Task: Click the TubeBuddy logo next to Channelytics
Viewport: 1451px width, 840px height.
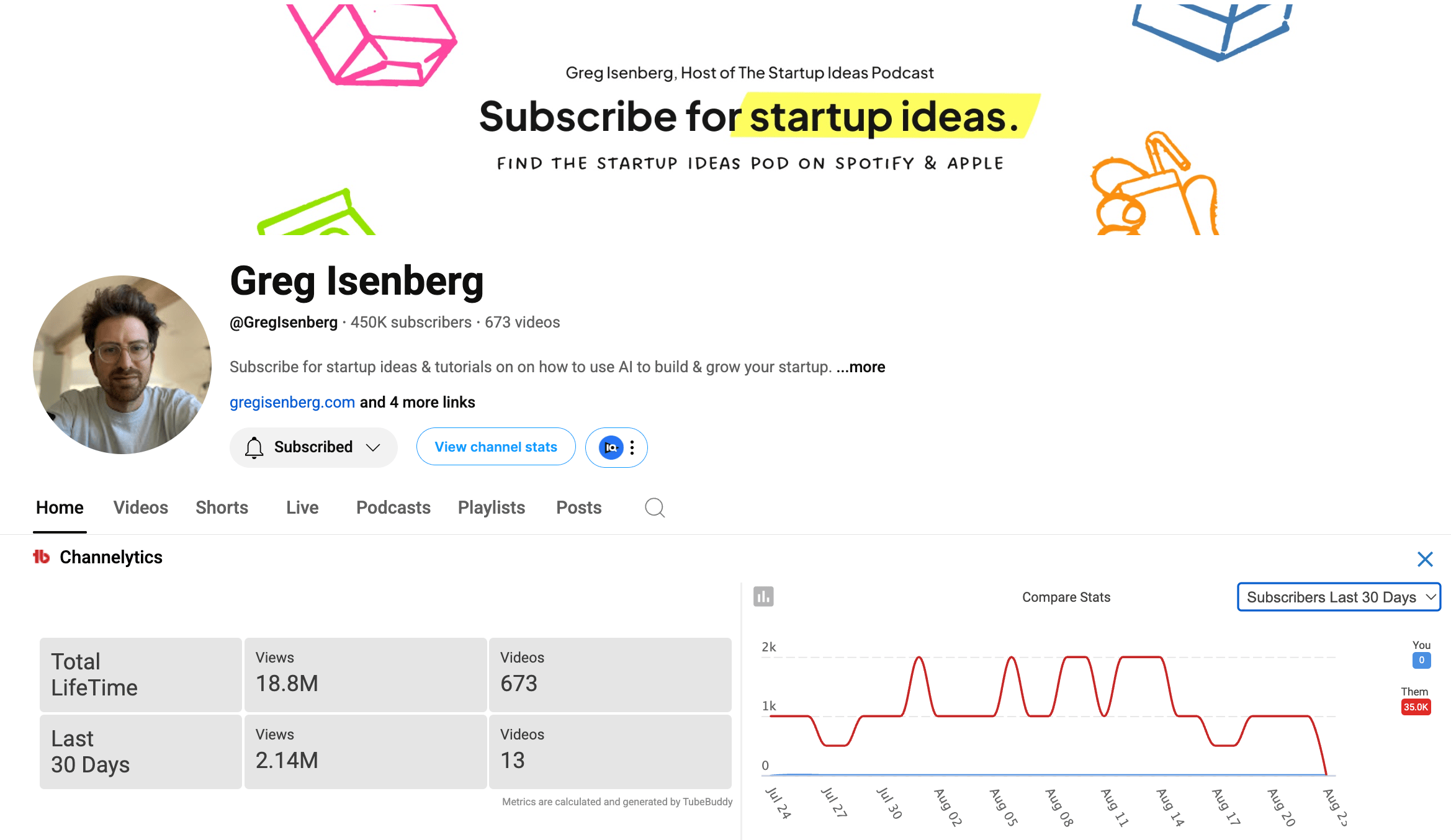Action: point(41,557)
